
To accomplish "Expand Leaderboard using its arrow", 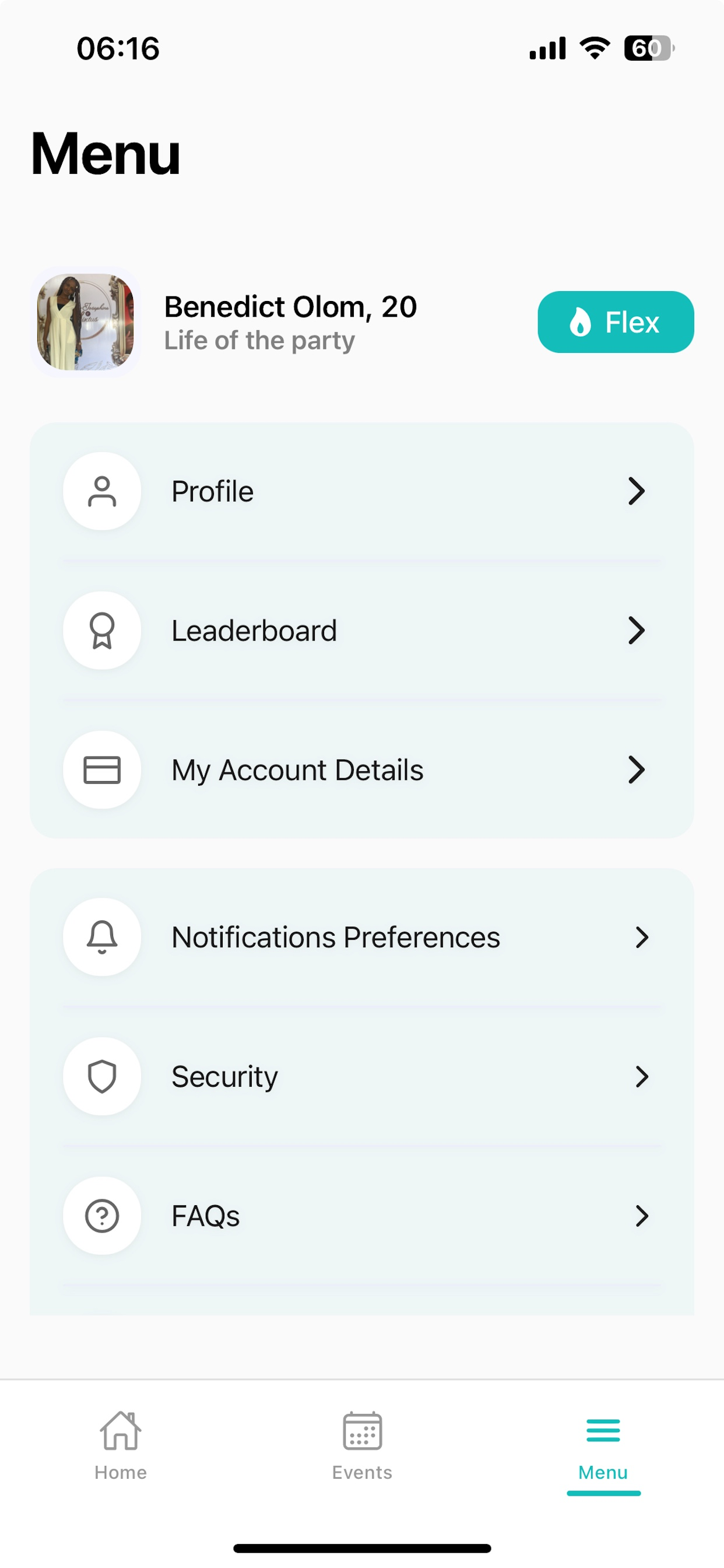I will coord(637,631).
